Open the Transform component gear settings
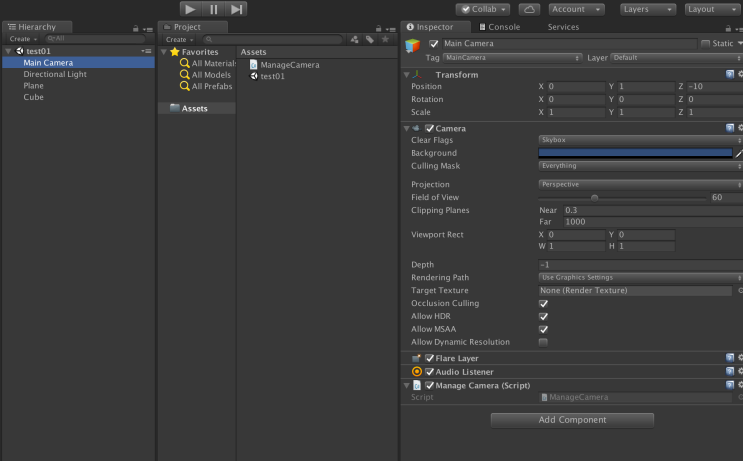743x461 pixels. coord(740,74)
